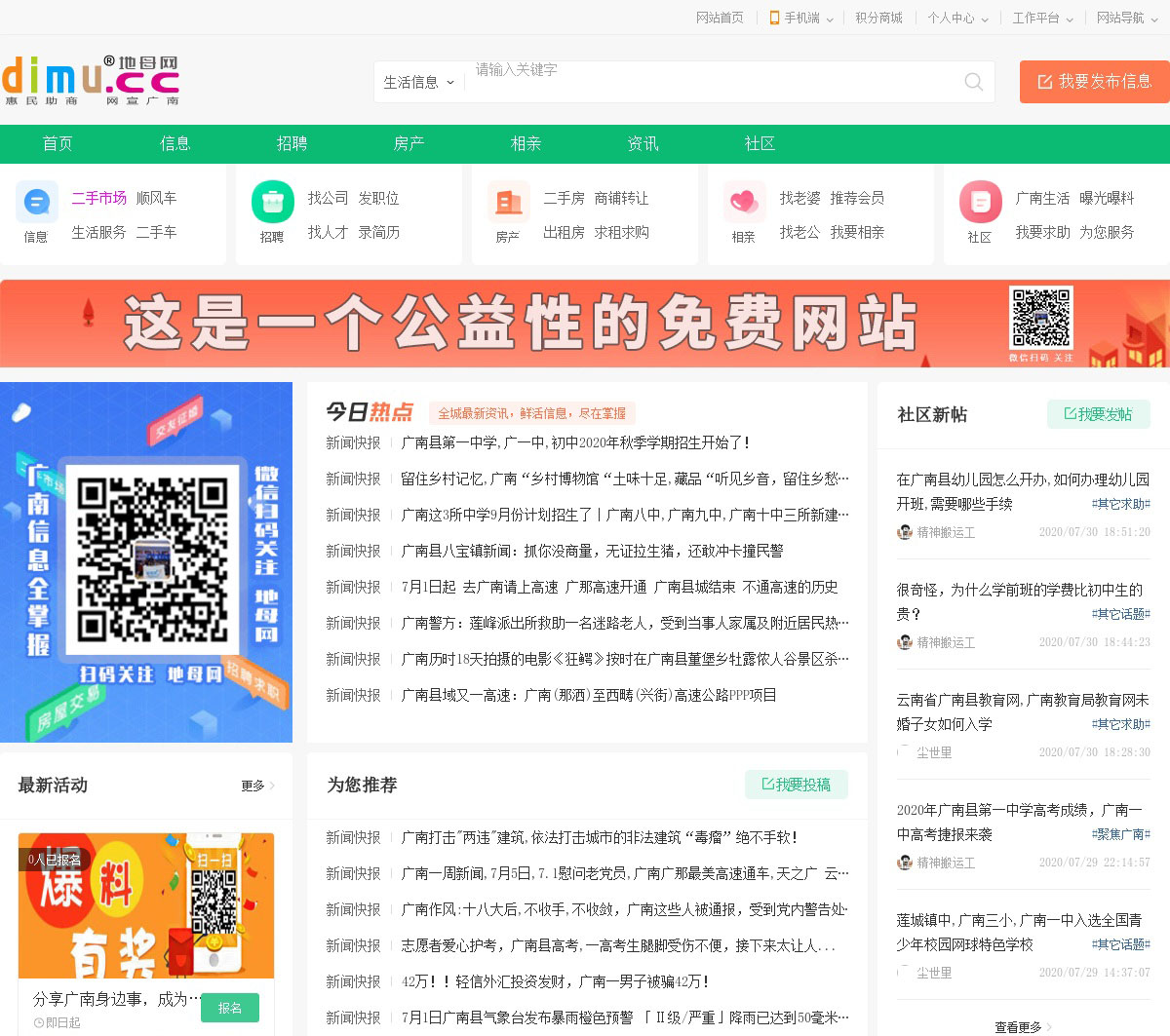Open recommended 广南打击"两违"建筑 article
The image size is (1170, 1036).
point(600,837)
